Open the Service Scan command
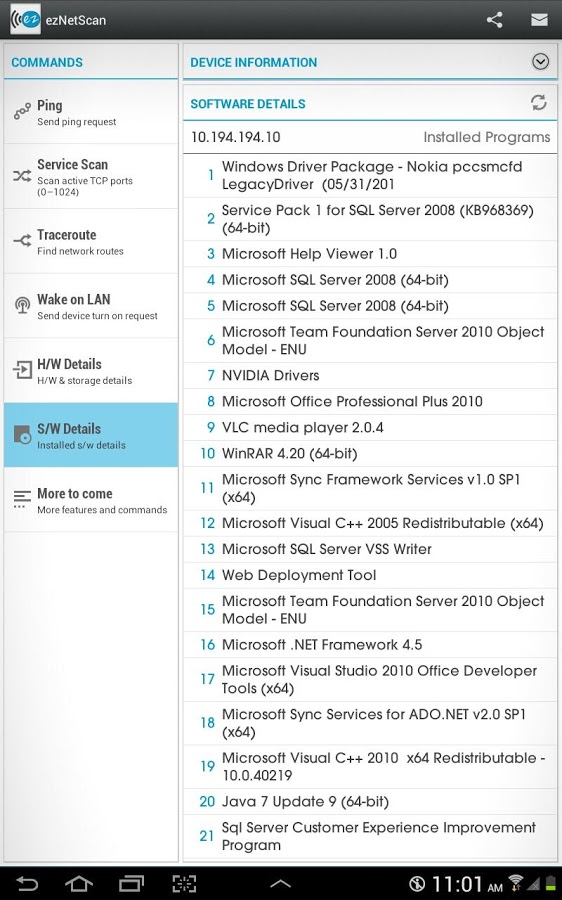Screen dimensions: 562x900 (91, 176)
